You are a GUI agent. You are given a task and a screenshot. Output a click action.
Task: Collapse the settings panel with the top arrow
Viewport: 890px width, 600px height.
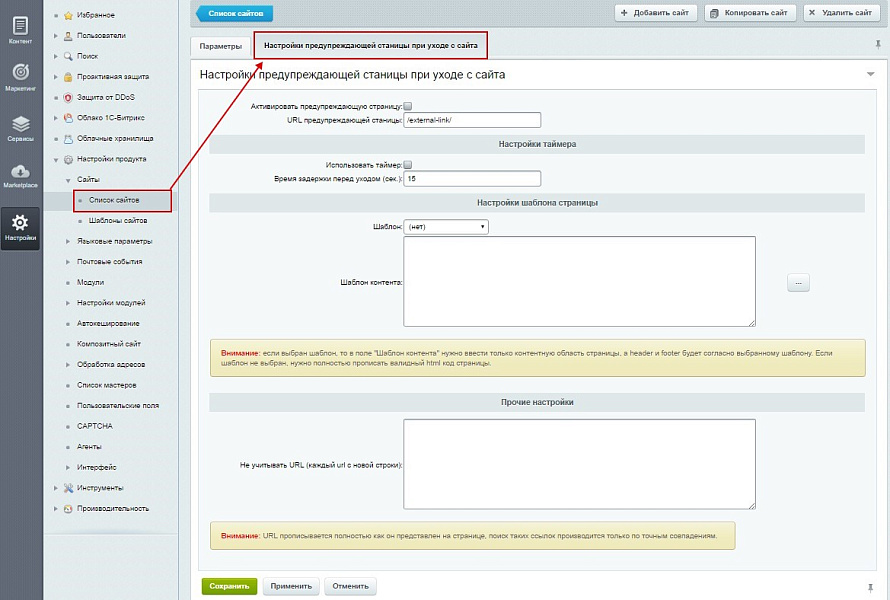tap(870, 74)
